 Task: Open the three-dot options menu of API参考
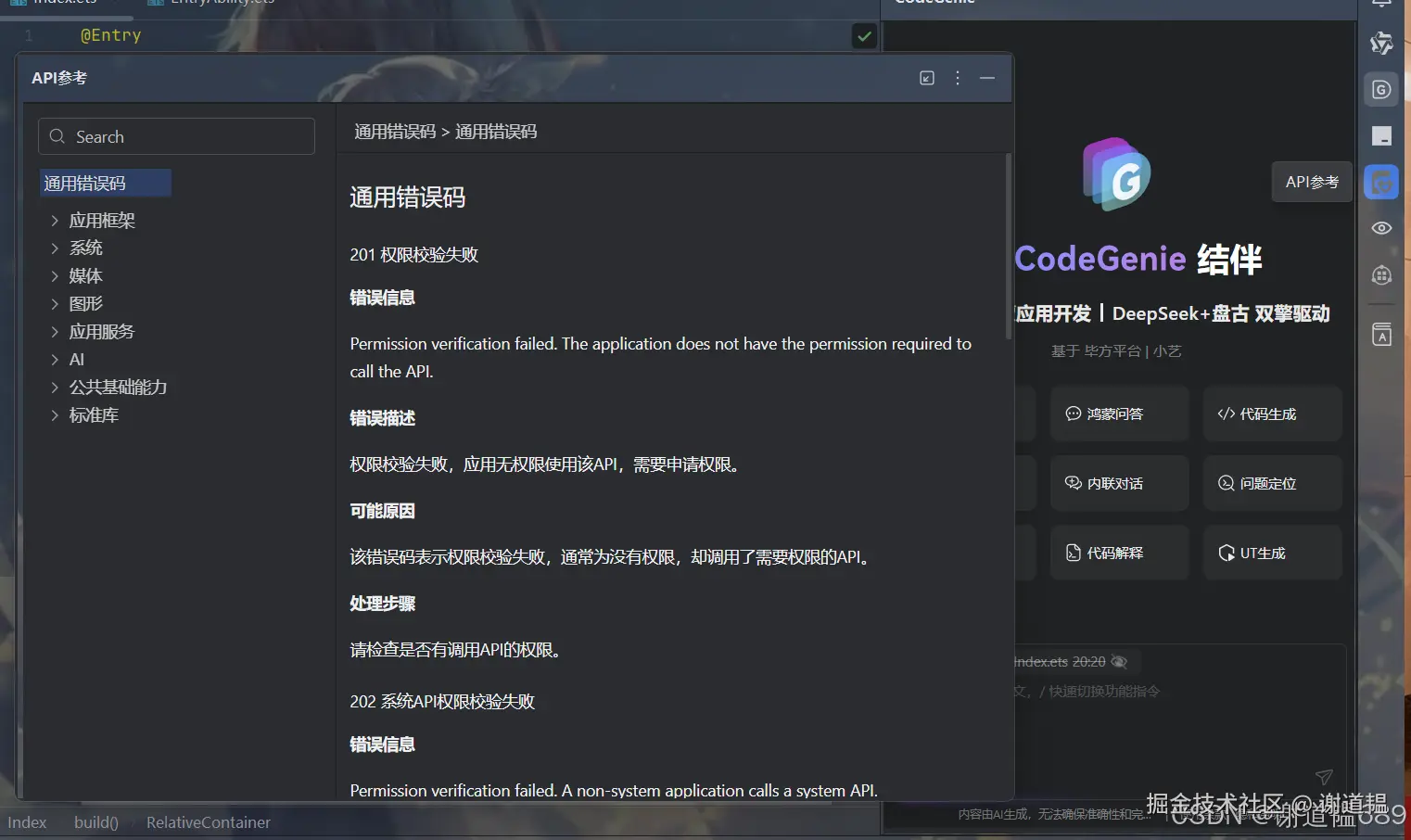click(x=958, y=78)
